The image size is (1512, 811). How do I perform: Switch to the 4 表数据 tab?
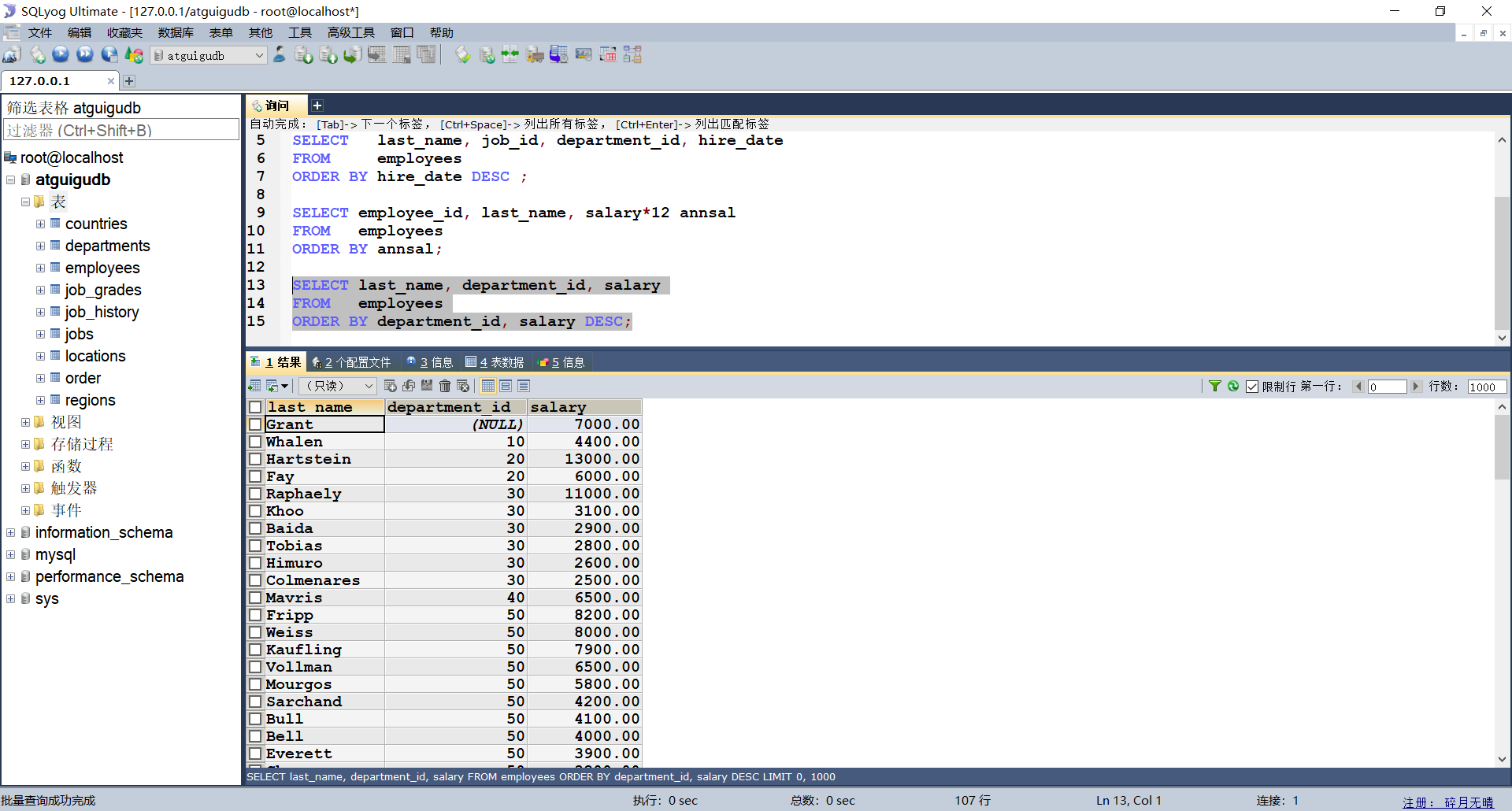495,362
